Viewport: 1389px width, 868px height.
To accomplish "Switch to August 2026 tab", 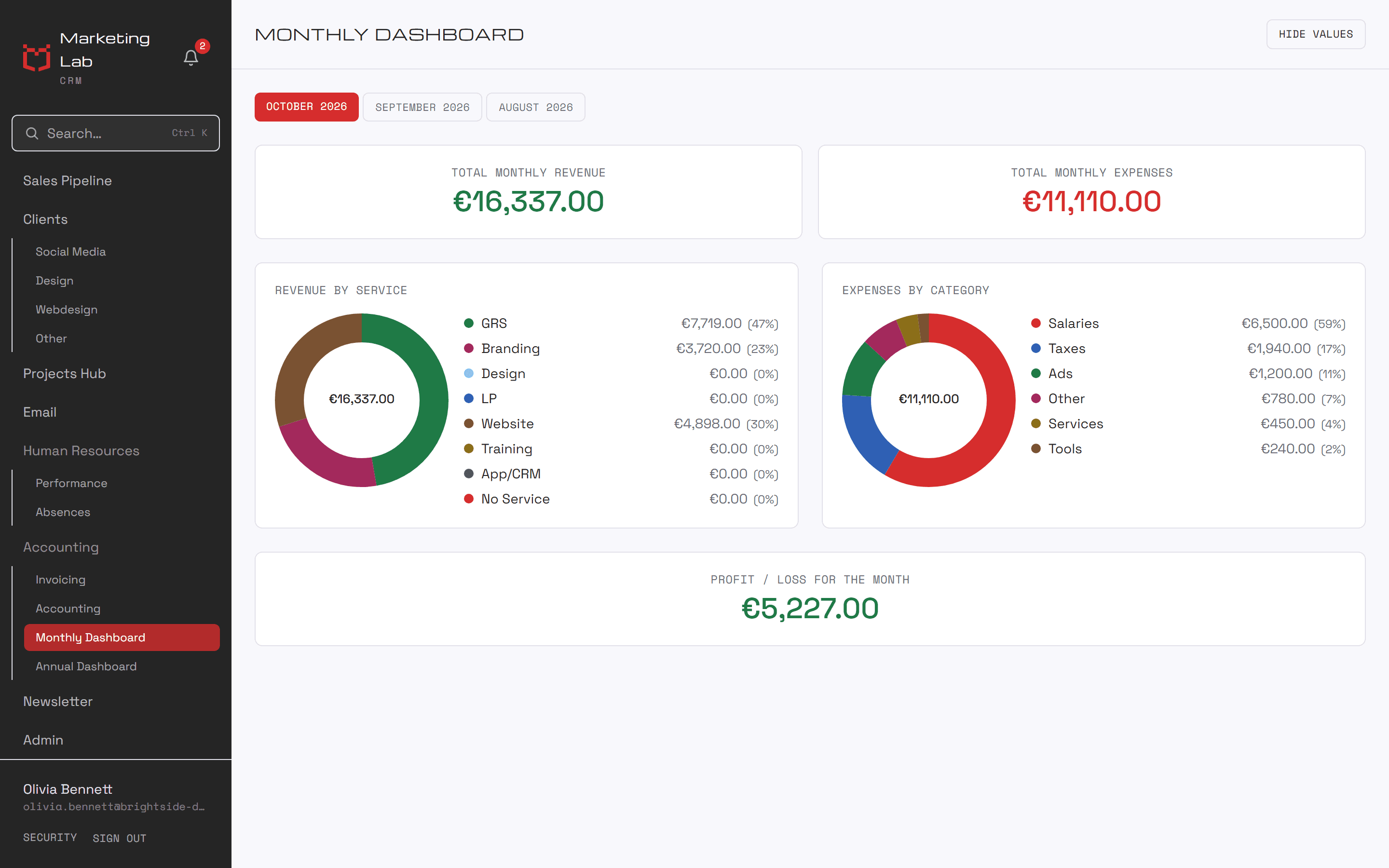I will [x=535, y=108].
